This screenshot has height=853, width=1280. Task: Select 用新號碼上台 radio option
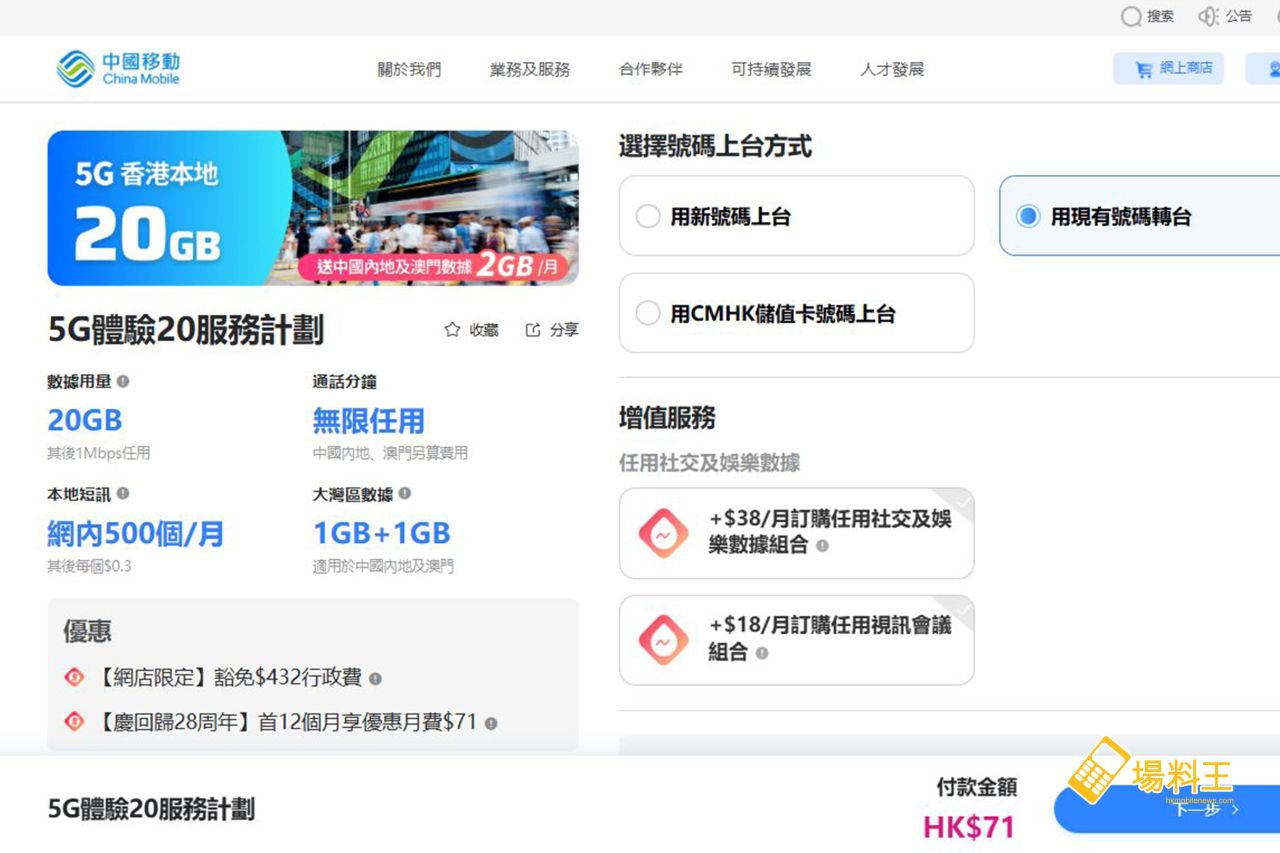click(x=648, y=217)
